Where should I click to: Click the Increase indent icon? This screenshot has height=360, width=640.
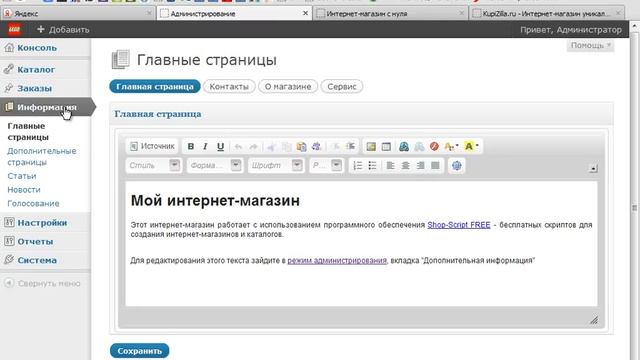350,147
